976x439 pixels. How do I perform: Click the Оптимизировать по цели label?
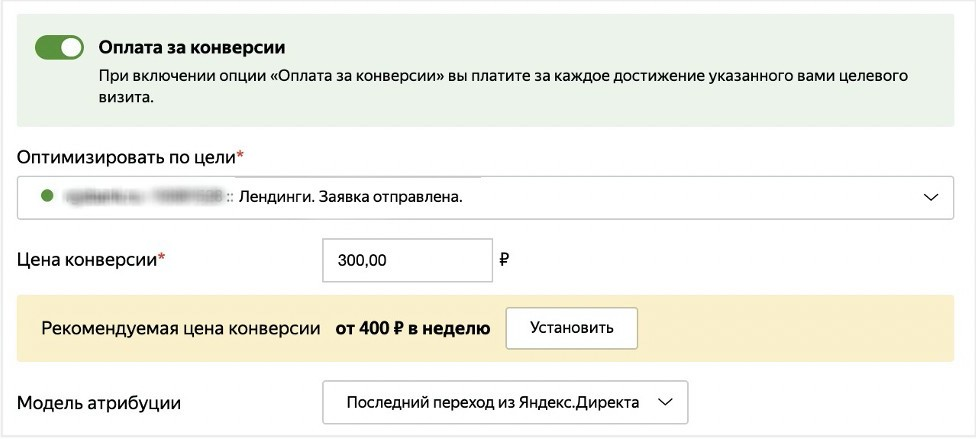tap(125, 157)
